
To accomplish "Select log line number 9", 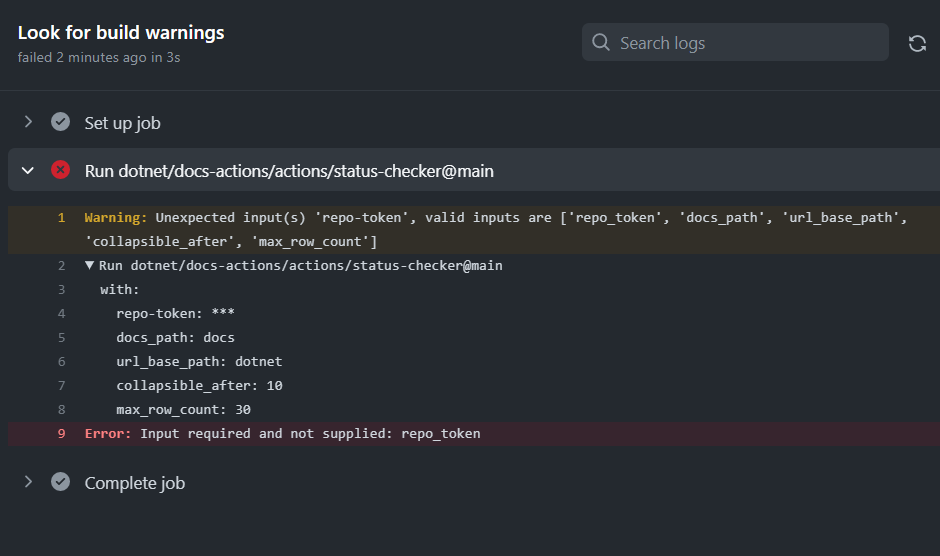I will [61, 434].
